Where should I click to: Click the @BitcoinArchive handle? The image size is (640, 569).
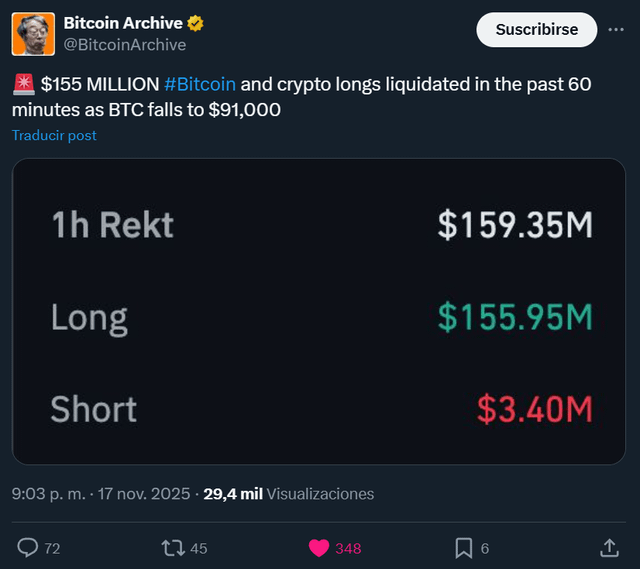point(124,44)
